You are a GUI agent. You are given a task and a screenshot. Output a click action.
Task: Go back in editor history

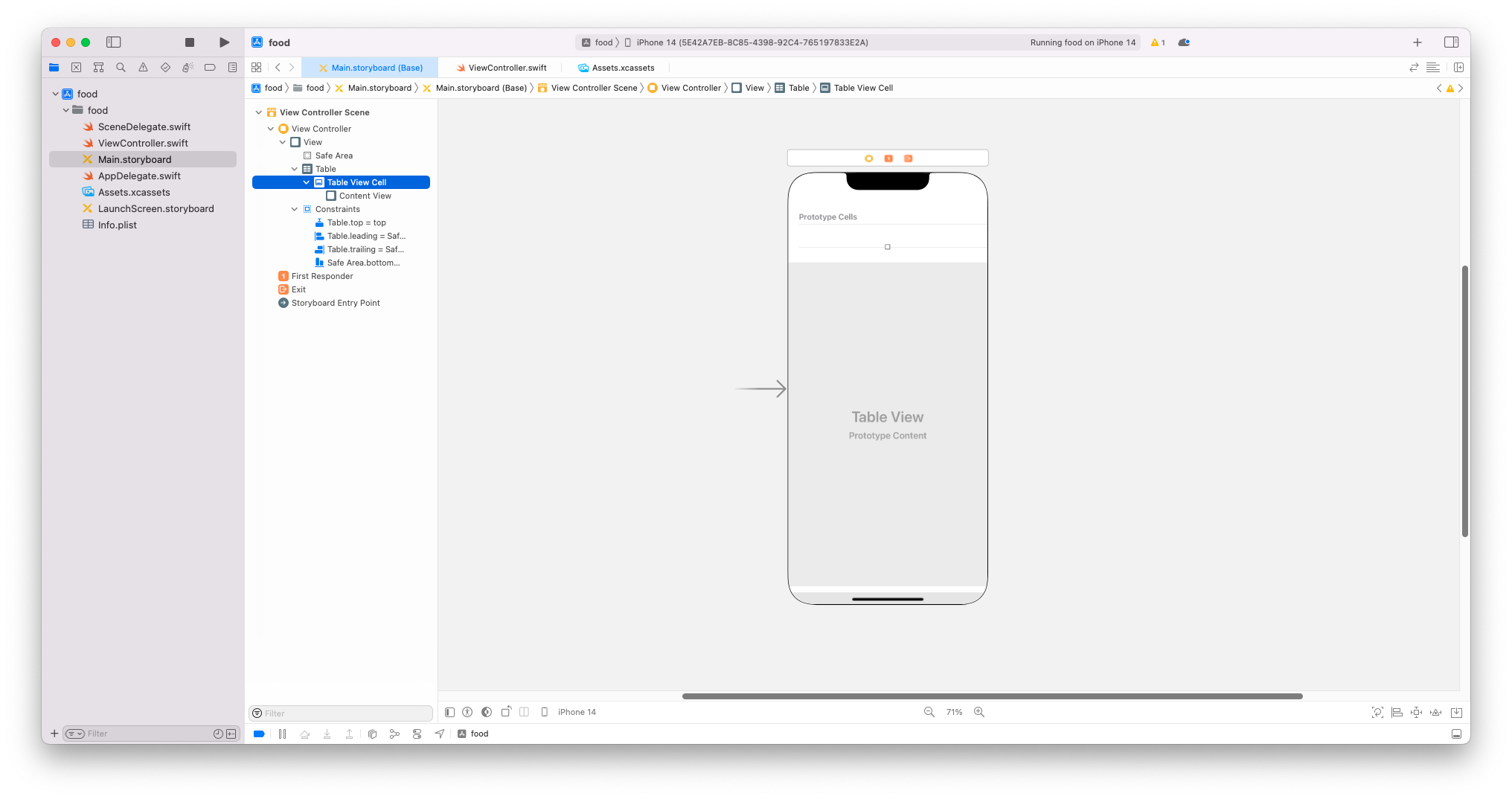click(278, 68)
